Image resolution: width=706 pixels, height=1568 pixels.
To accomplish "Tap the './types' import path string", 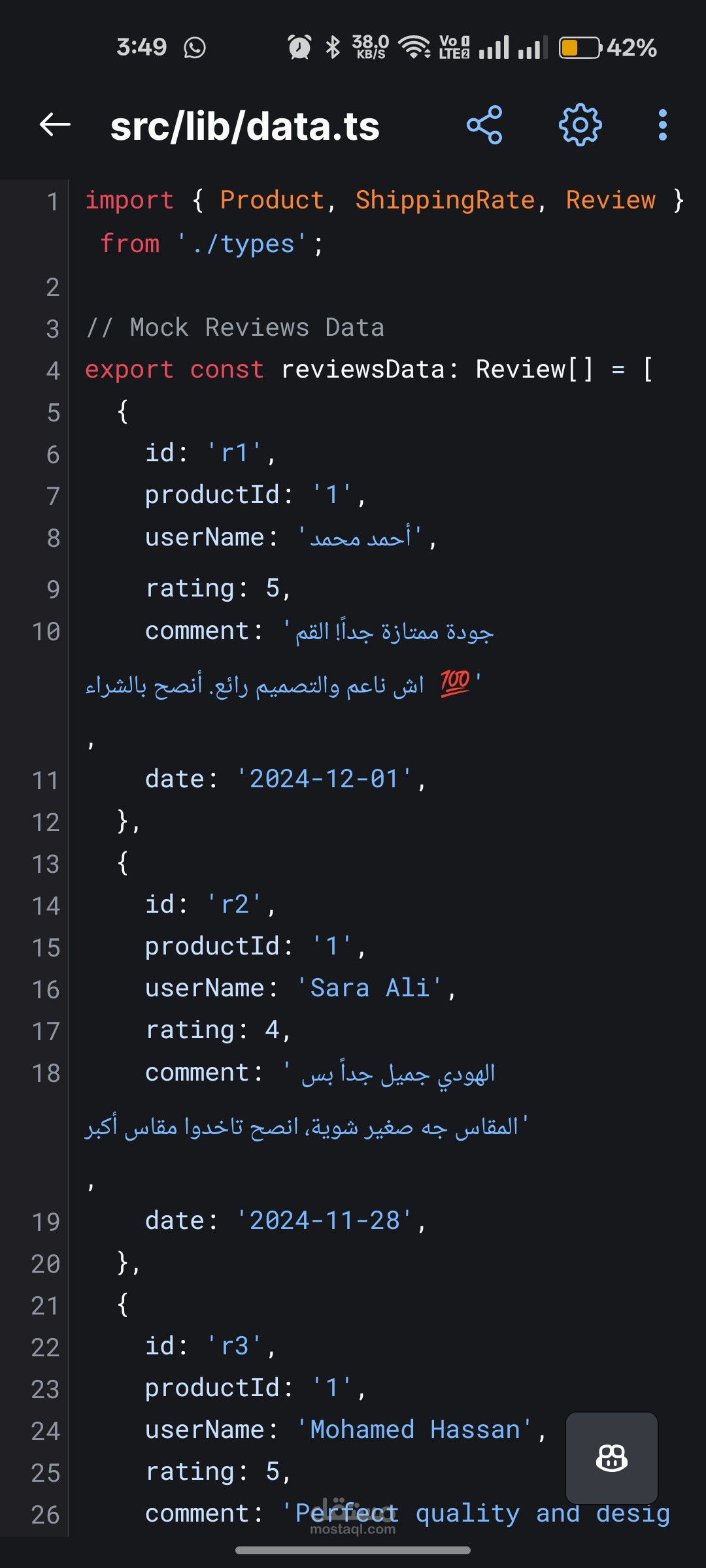I will (x=242, y=244).
